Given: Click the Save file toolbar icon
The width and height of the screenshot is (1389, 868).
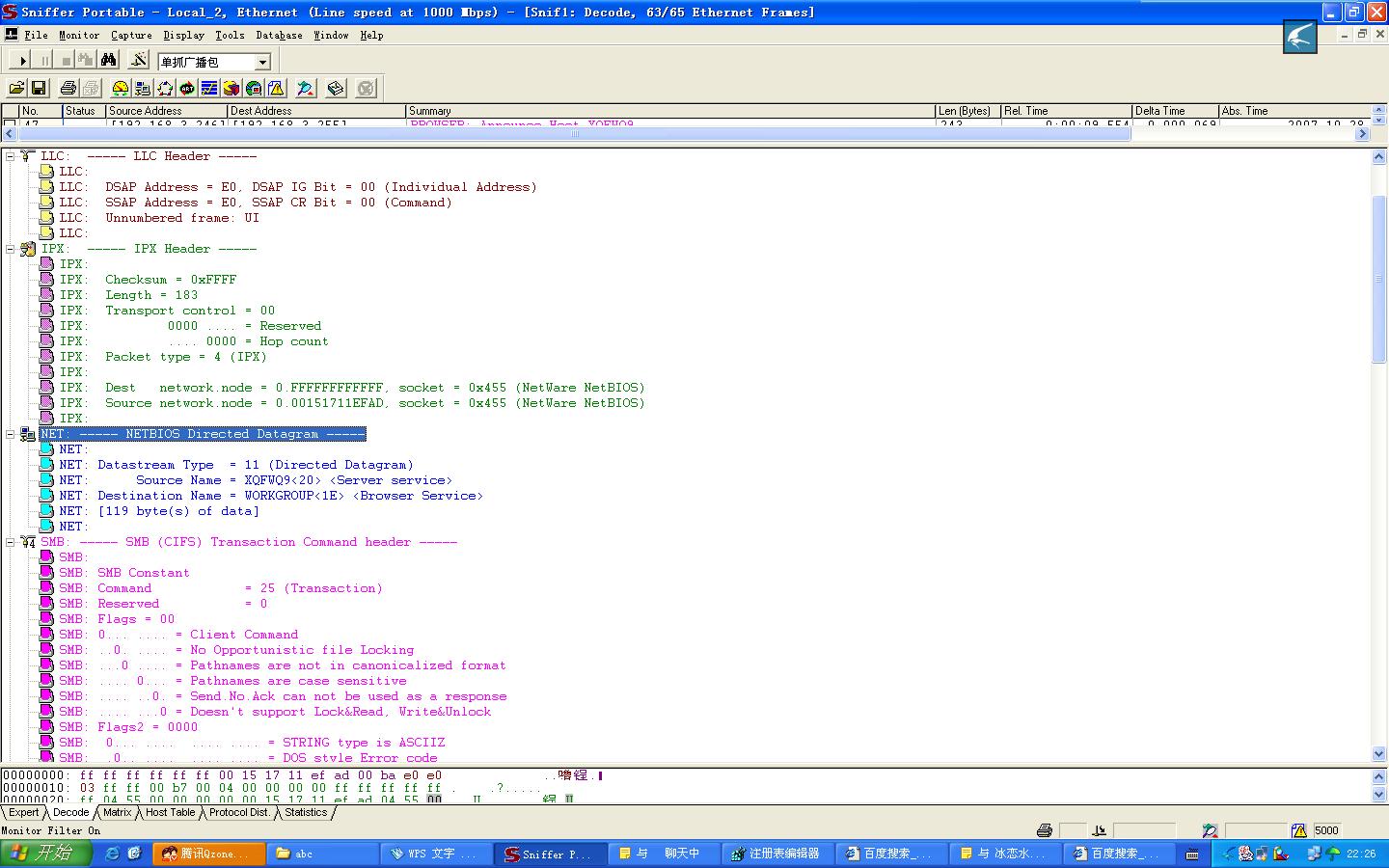Looking at the screenshot, I should (x=39, y=89).
